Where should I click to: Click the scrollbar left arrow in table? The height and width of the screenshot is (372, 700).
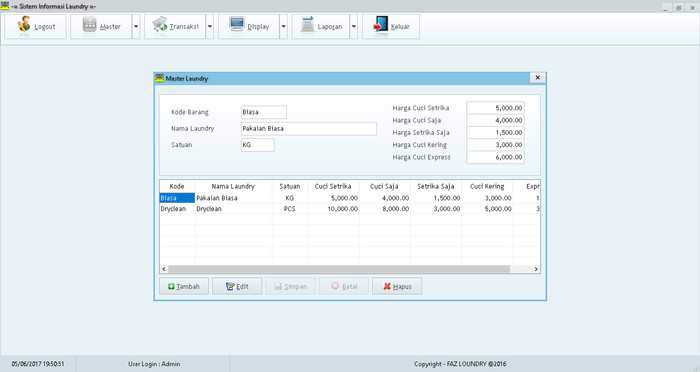point(164,269)
